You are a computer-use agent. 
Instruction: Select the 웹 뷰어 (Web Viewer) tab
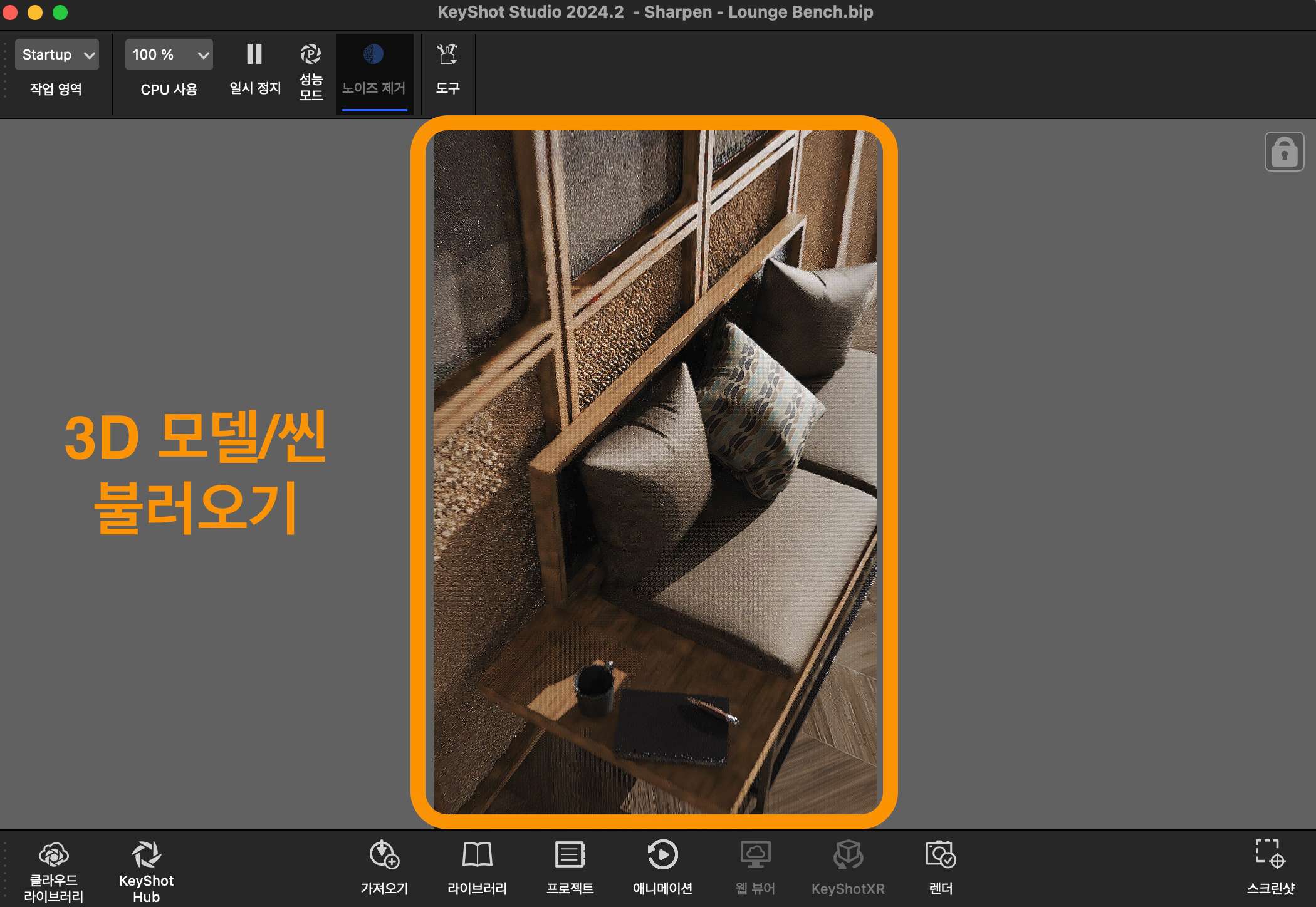pos(755,868)
